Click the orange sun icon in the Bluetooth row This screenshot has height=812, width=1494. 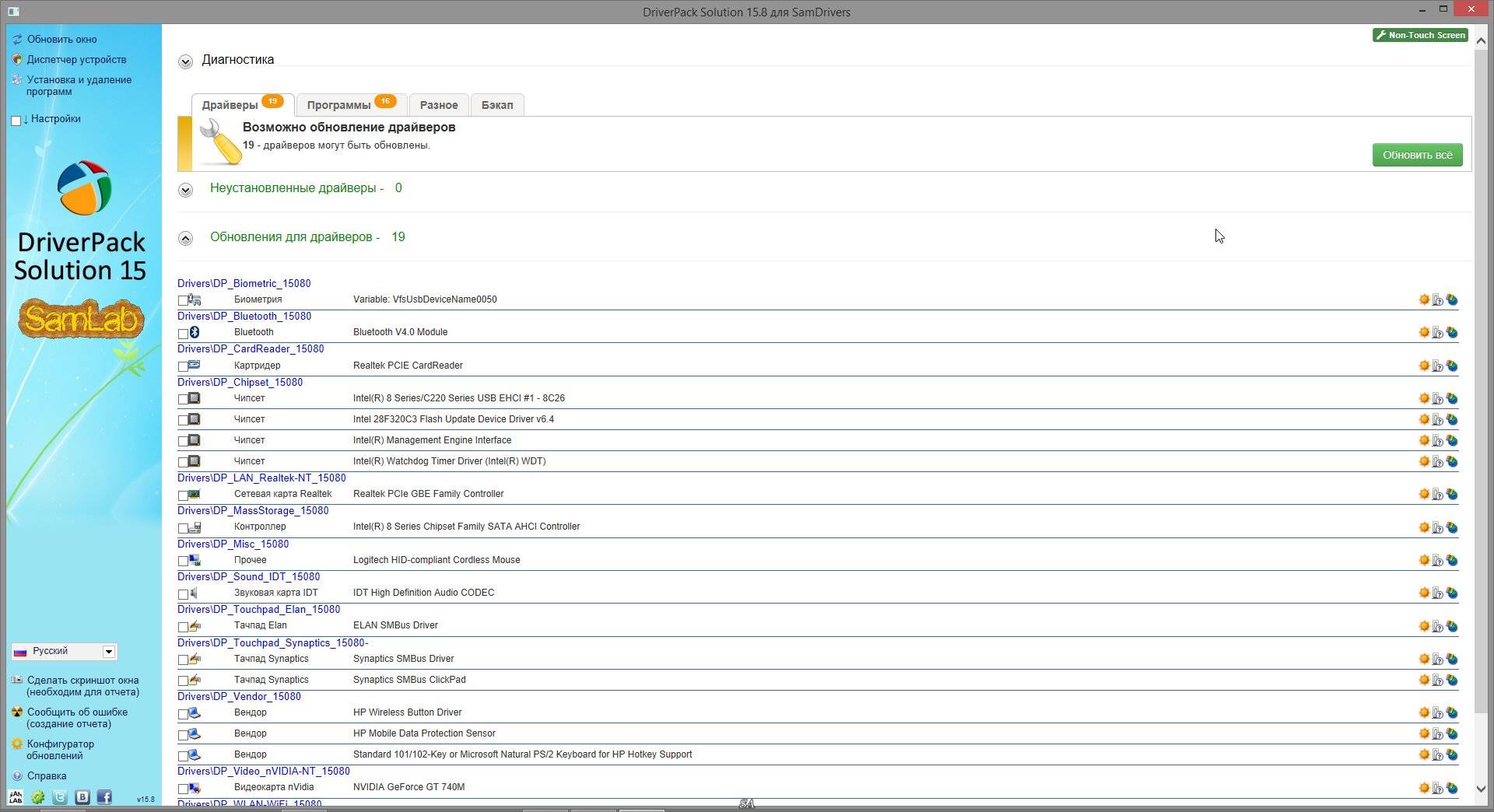click(x=1424, y=332)
